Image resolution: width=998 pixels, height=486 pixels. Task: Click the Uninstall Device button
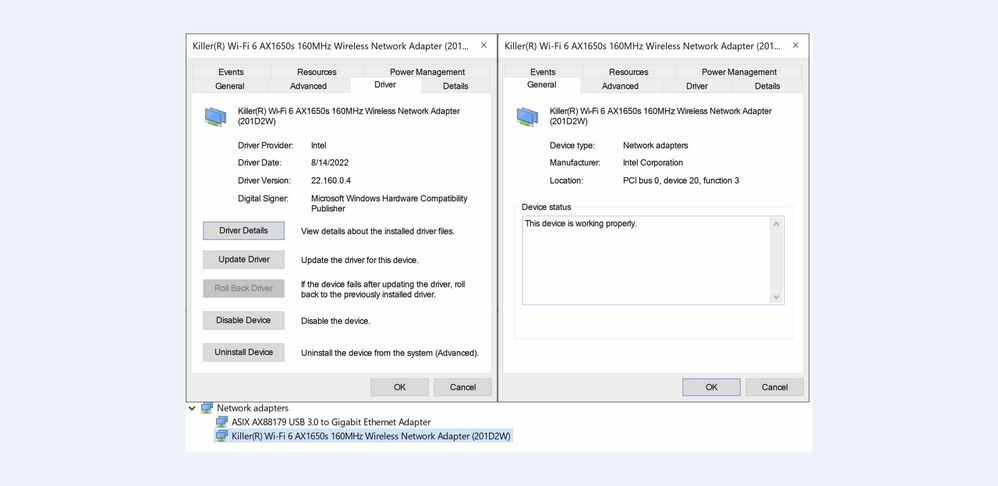coord(244,352)
